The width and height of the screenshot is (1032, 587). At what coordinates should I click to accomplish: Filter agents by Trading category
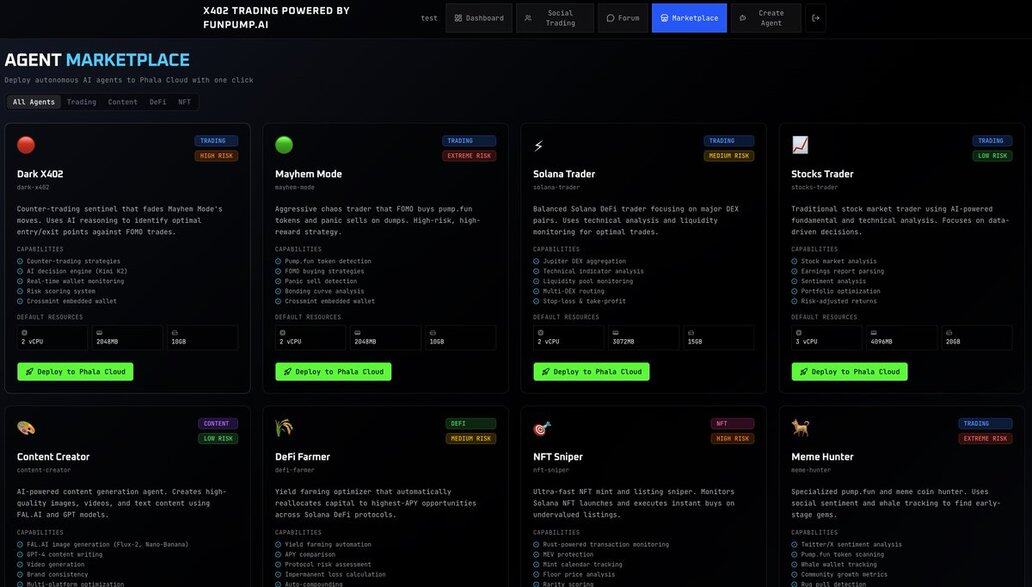coord(82,102)
